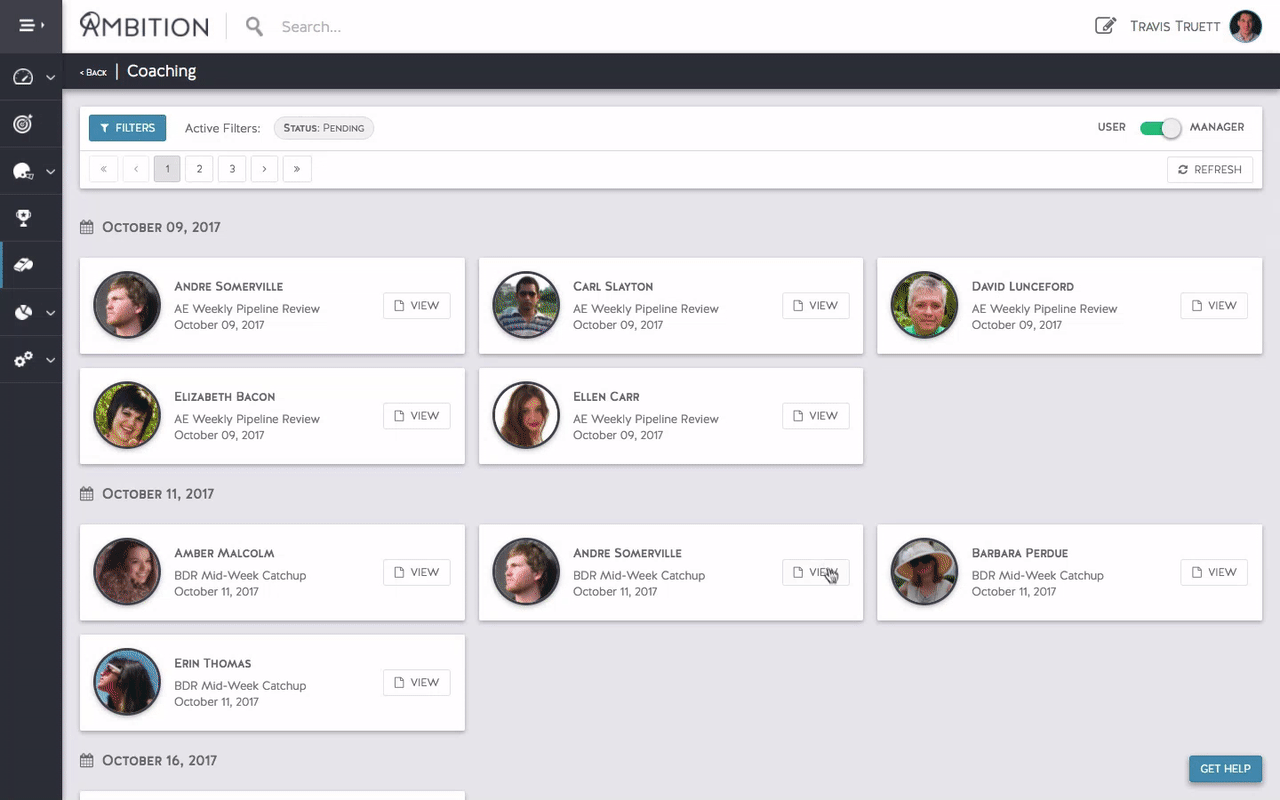This screenshot has height=800, width=1280.
Task: View Erin Thomas's BDR Mid-Week Catchup
Action: click(417, 683)
